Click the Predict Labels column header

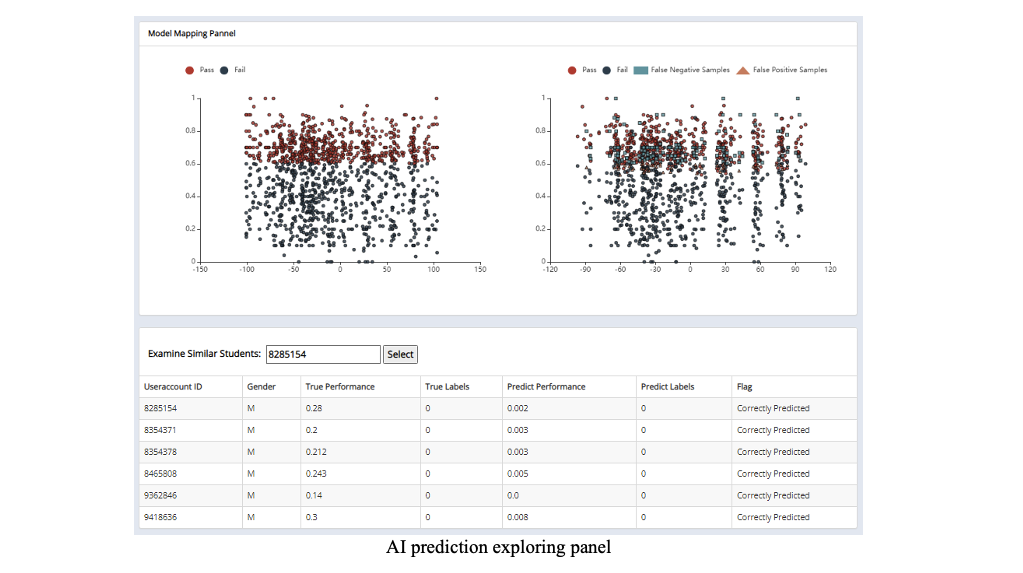[667, 386]
